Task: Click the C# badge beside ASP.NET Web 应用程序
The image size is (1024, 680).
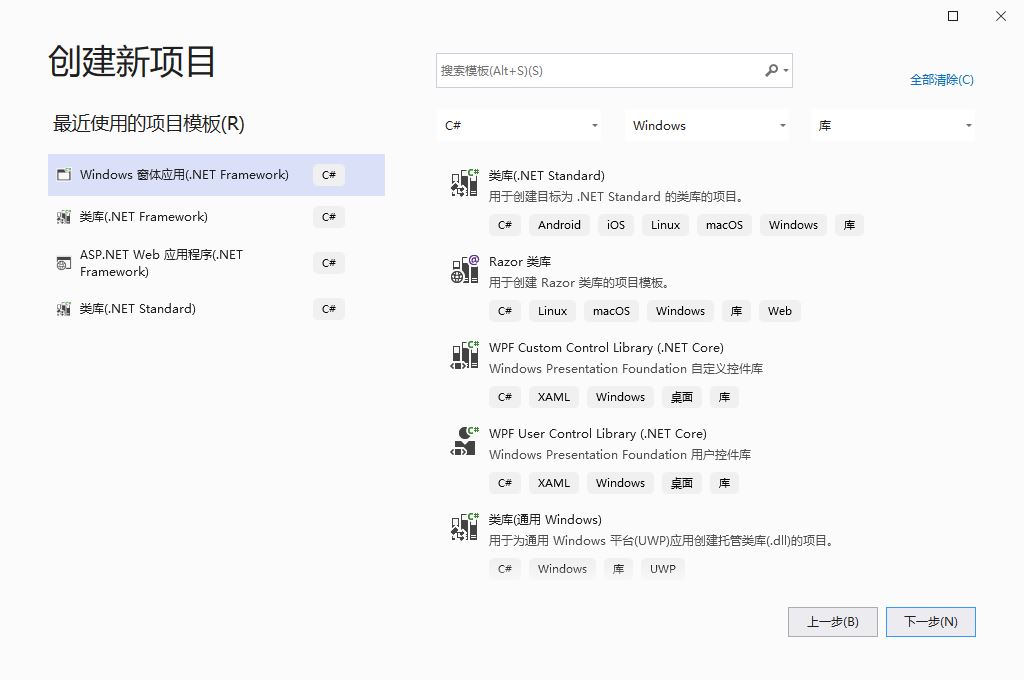Action: (328, 263)
